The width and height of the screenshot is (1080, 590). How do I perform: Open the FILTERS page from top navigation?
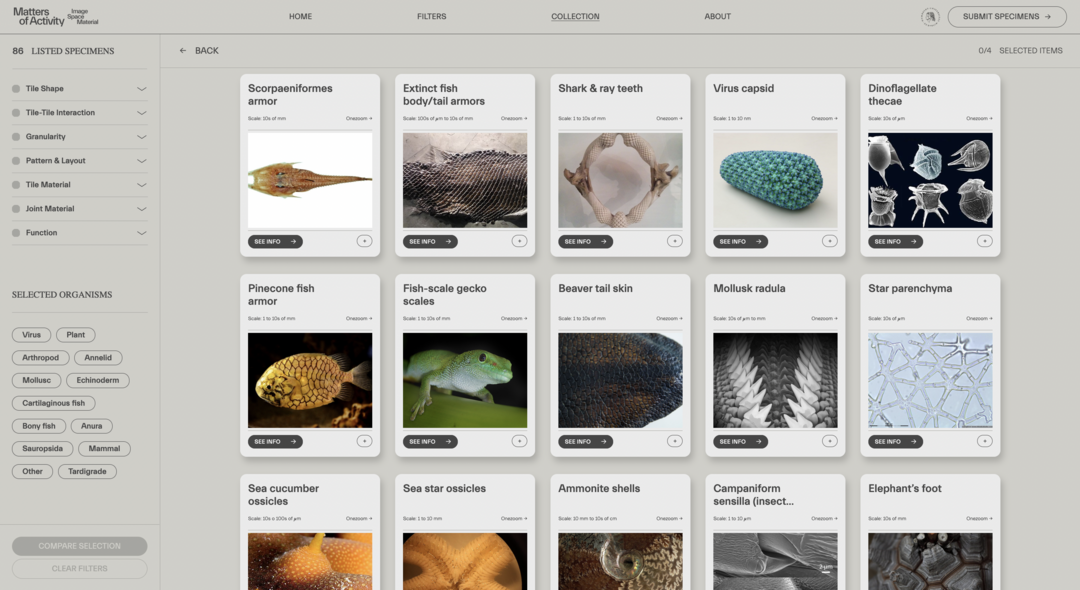[431, 16]
